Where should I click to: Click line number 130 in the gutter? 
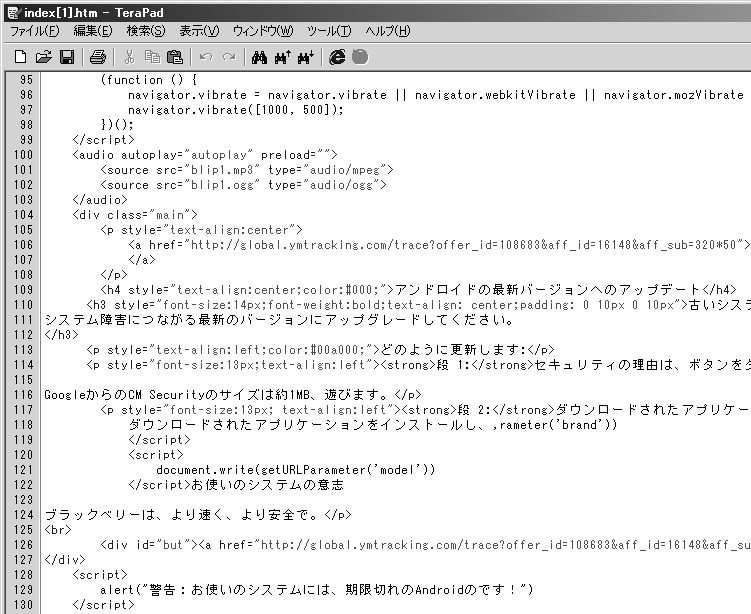(23, 605)
